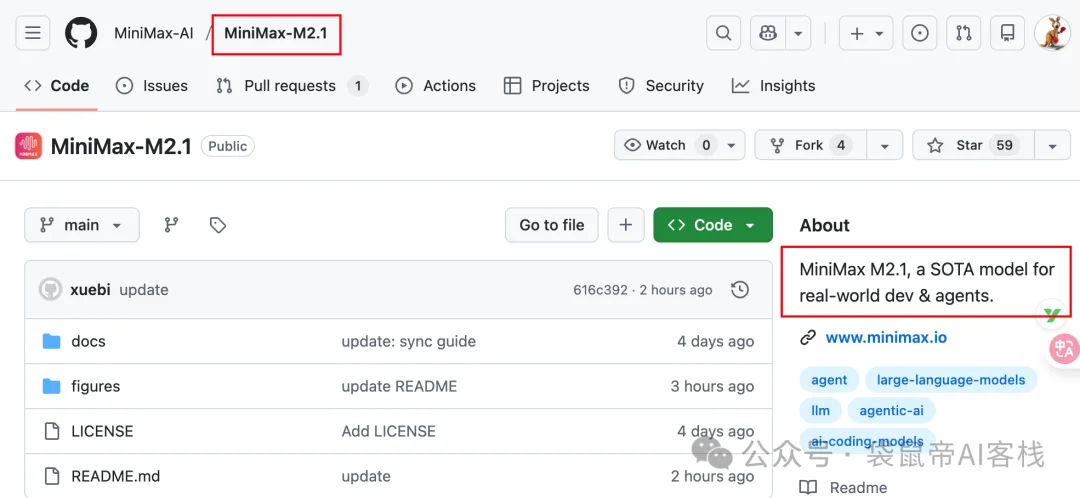Open the docs folder
Viewport: 1080px width, 498px height.
tap(88, 341)
